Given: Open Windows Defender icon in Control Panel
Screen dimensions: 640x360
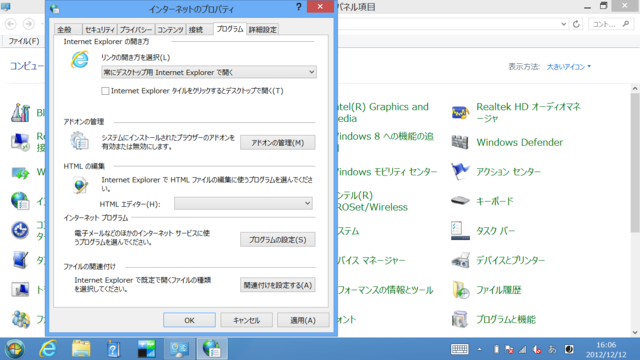Looking at the screenshot, I should tap(460, 142).
